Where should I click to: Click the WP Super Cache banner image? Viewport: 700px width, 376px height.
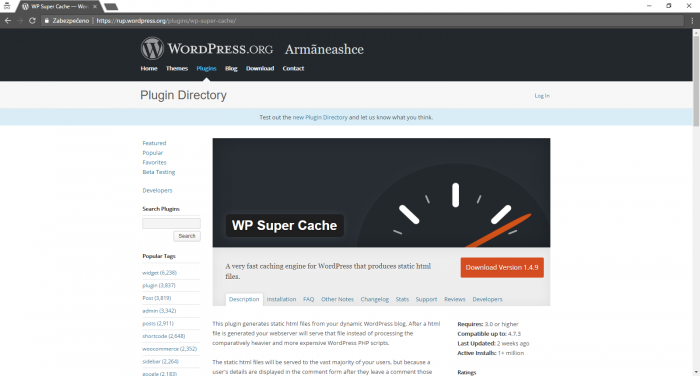coord(381,192)
